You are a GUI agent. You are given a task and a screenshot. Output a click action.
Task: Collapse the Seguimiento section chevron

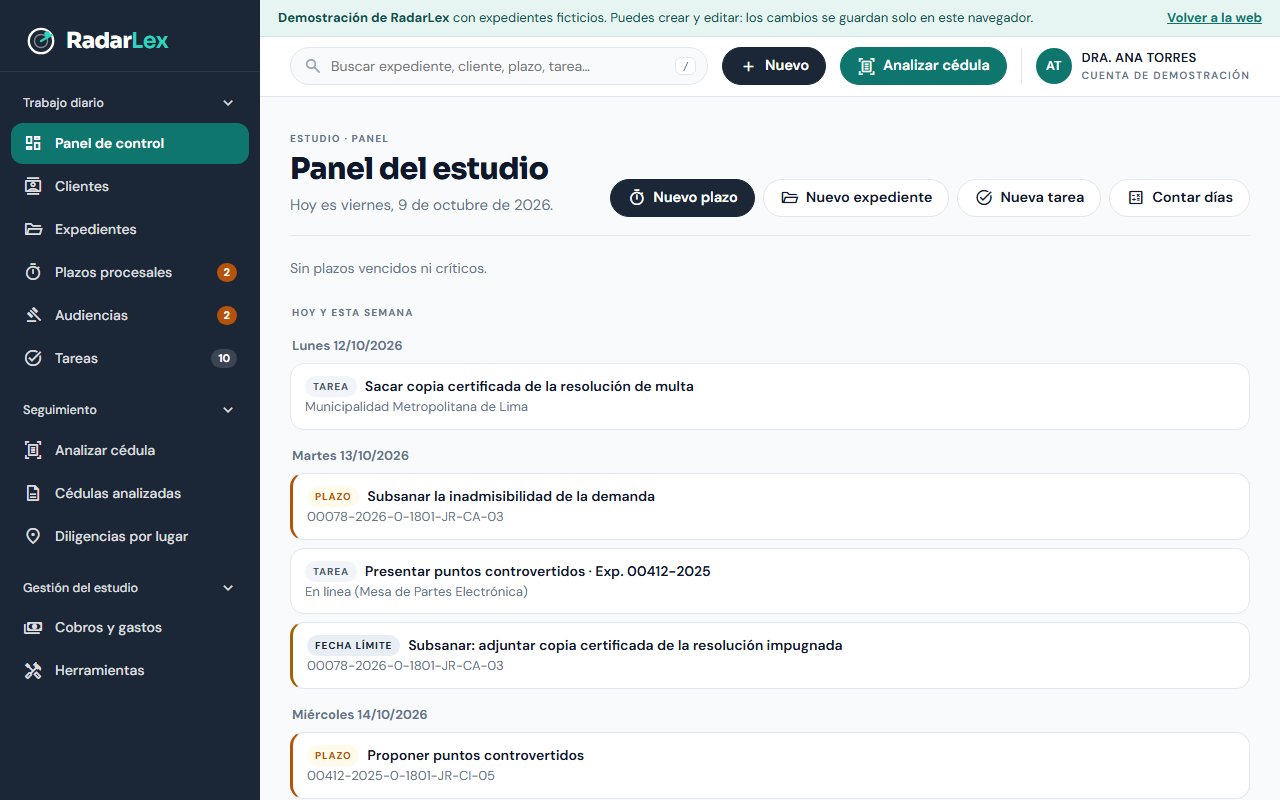tap(228, 410)
